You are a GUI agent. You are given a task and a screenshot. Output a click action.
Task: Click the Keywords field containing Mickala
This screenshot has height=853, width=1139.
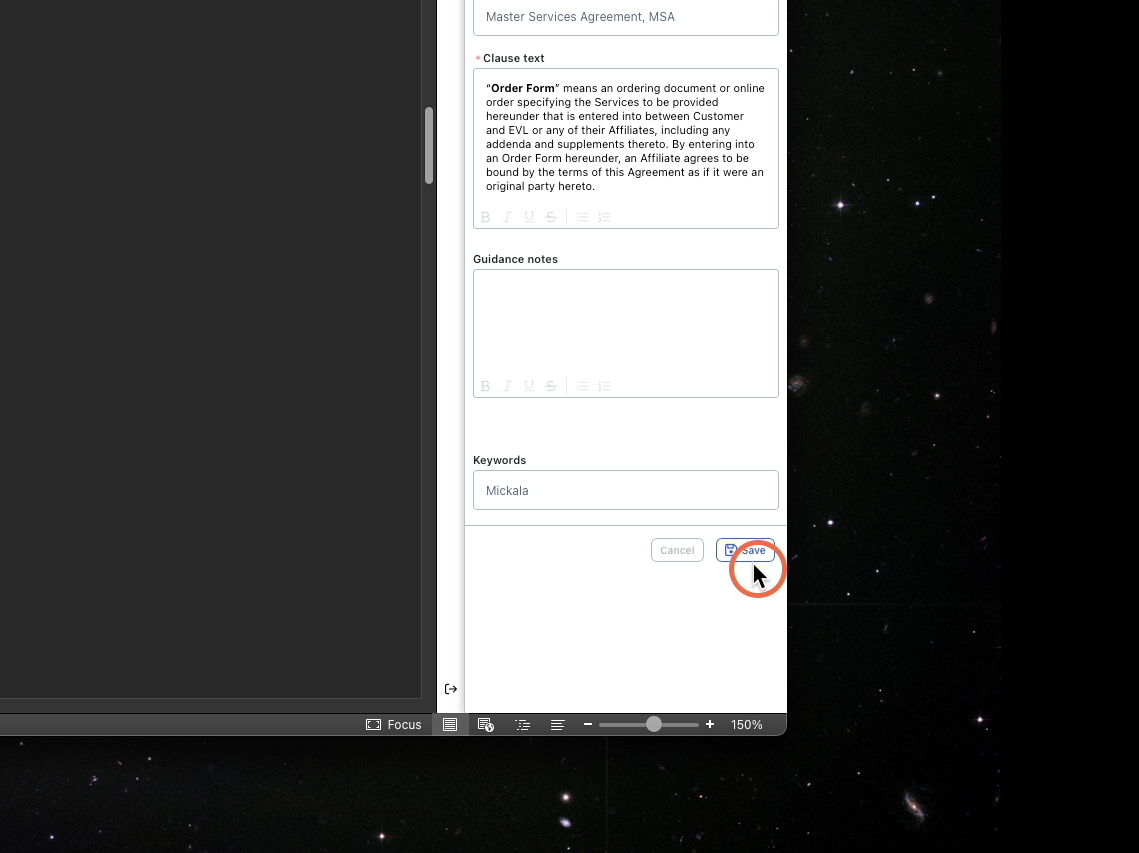click(625, 490)
